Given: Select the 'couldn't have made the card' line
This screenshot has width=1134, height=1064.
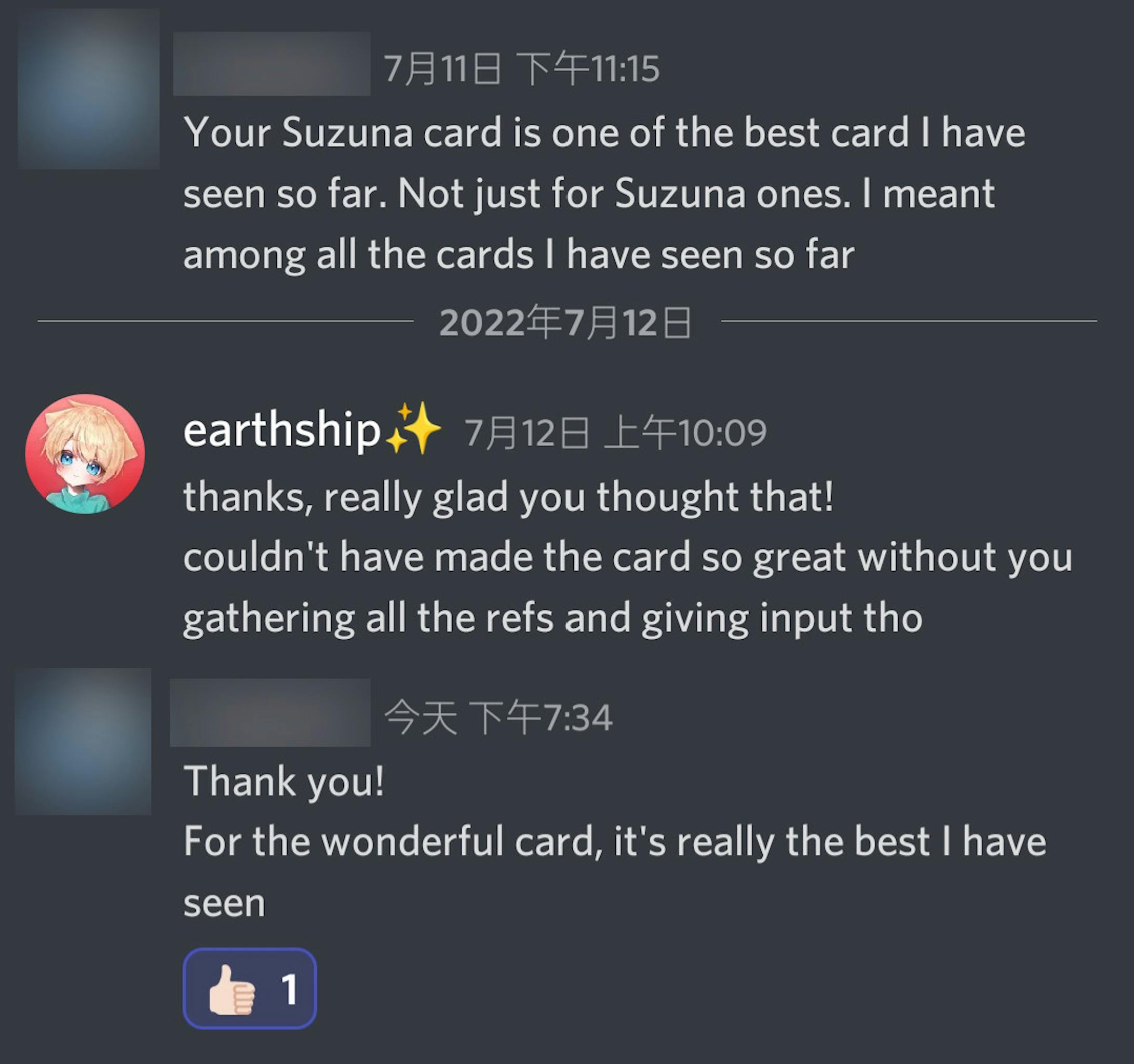Looking at the screenshot, I should tap(627, 557).
